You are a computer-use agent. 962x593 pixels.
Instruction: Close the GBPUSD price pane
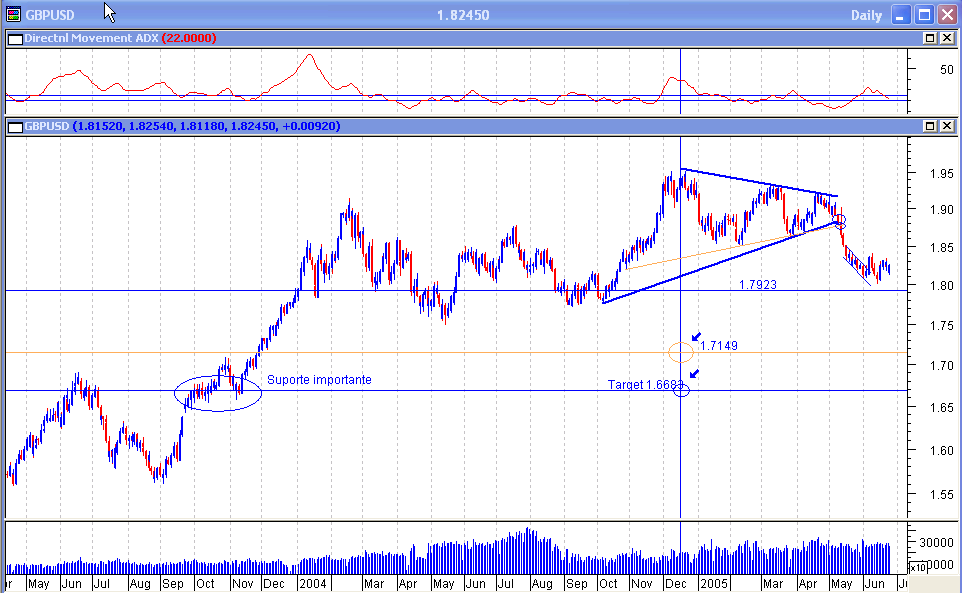(947, 125)
